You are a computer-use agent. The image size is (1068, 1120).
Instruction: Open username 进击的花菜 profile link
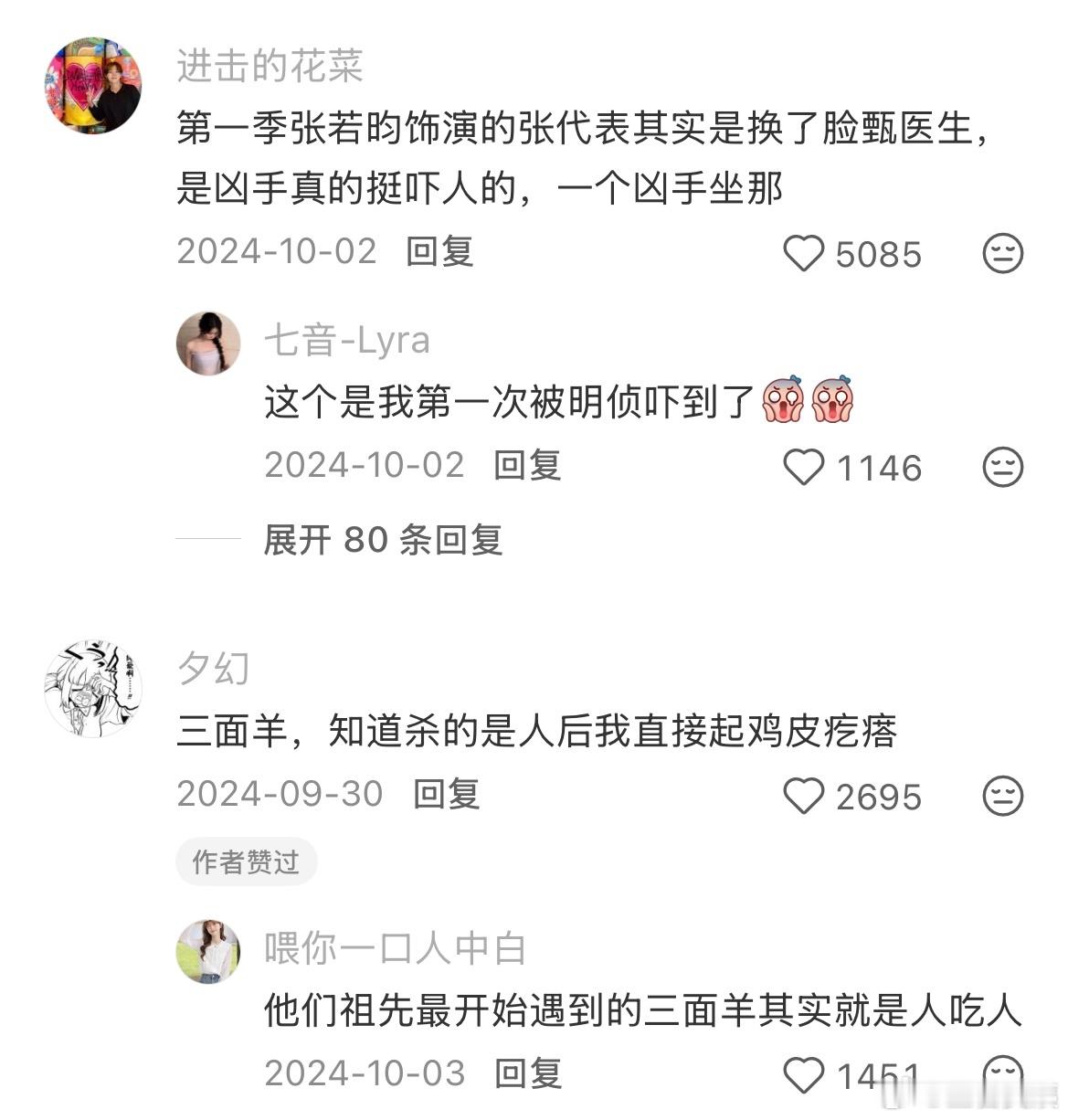pyautogui.click(x=270, y=67)
